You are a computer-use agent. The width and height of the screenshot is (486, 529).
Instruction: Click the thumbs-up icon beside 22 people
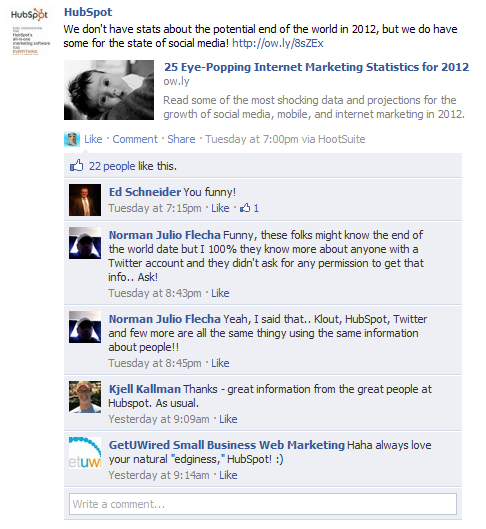(77, 166)
